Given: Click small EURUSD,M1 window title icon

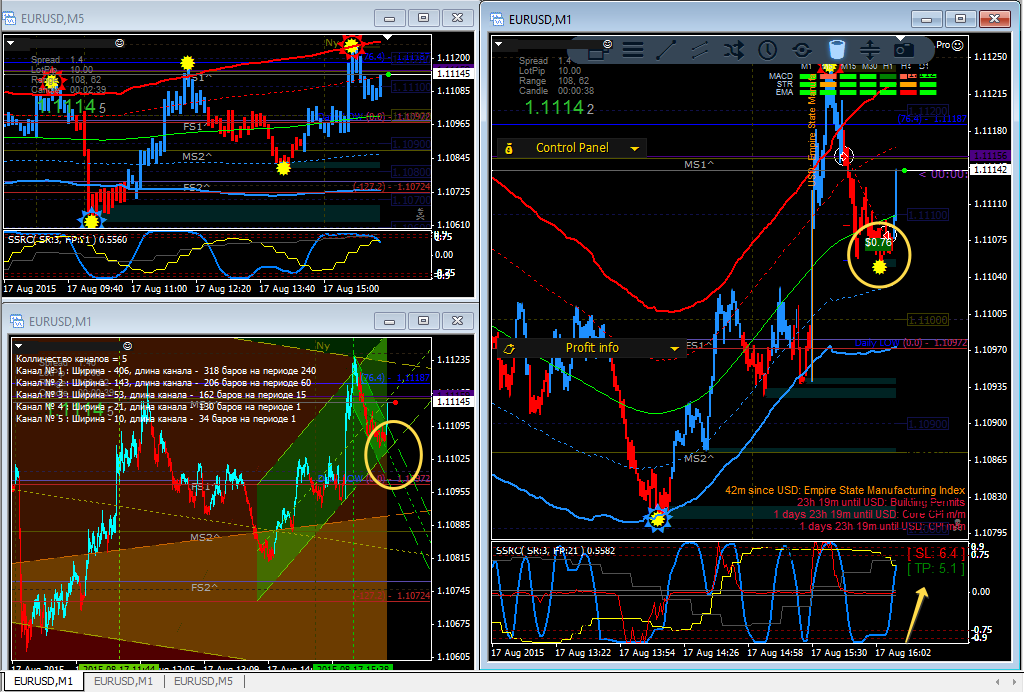Looking at the screenshot, I should tap(18, 321).
